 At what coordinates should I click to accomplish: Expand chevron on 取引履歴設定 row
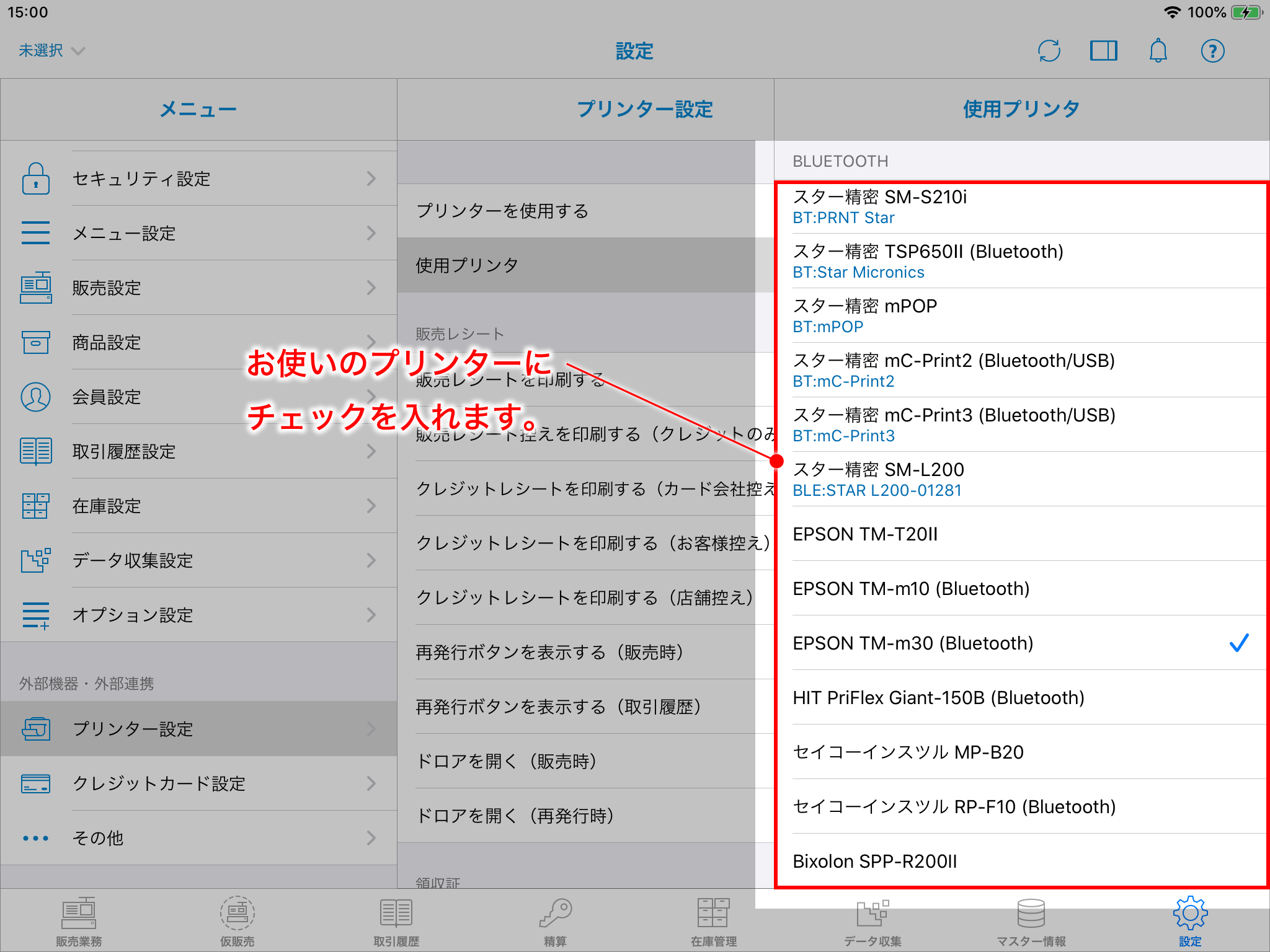pyautogui.click(x=371, y=451)
